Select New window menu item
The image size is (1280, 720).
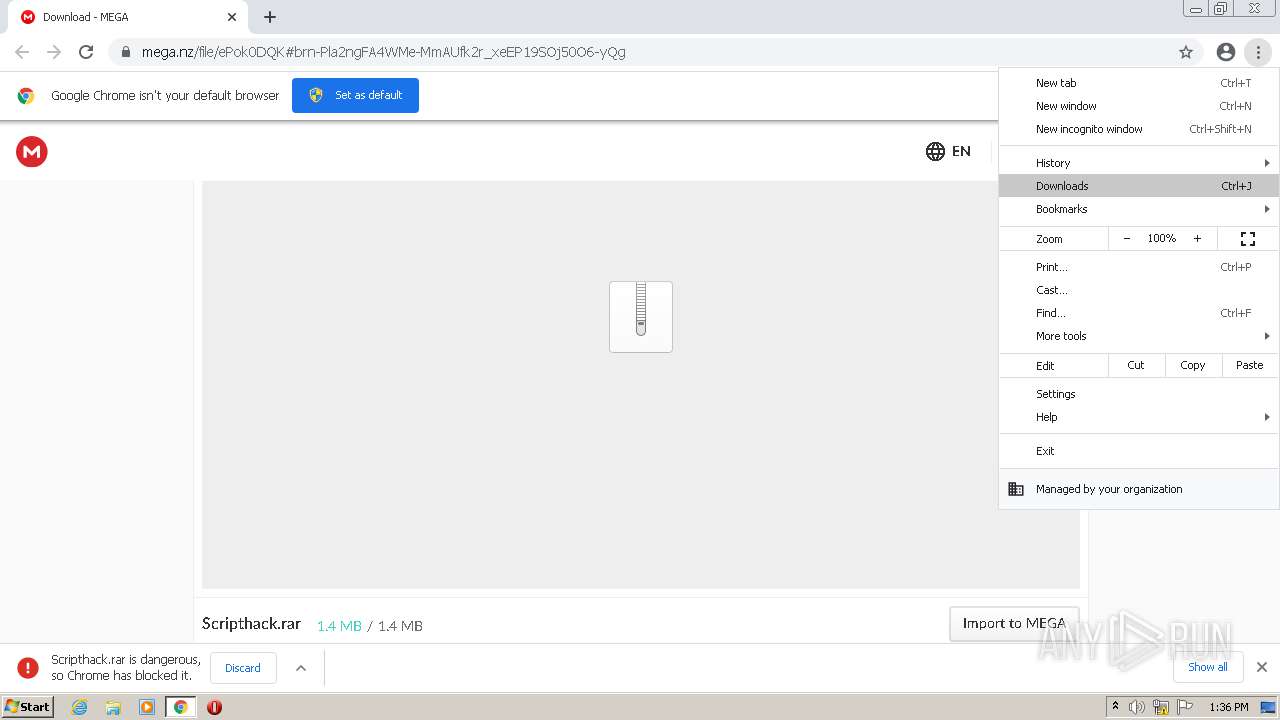1139,106
